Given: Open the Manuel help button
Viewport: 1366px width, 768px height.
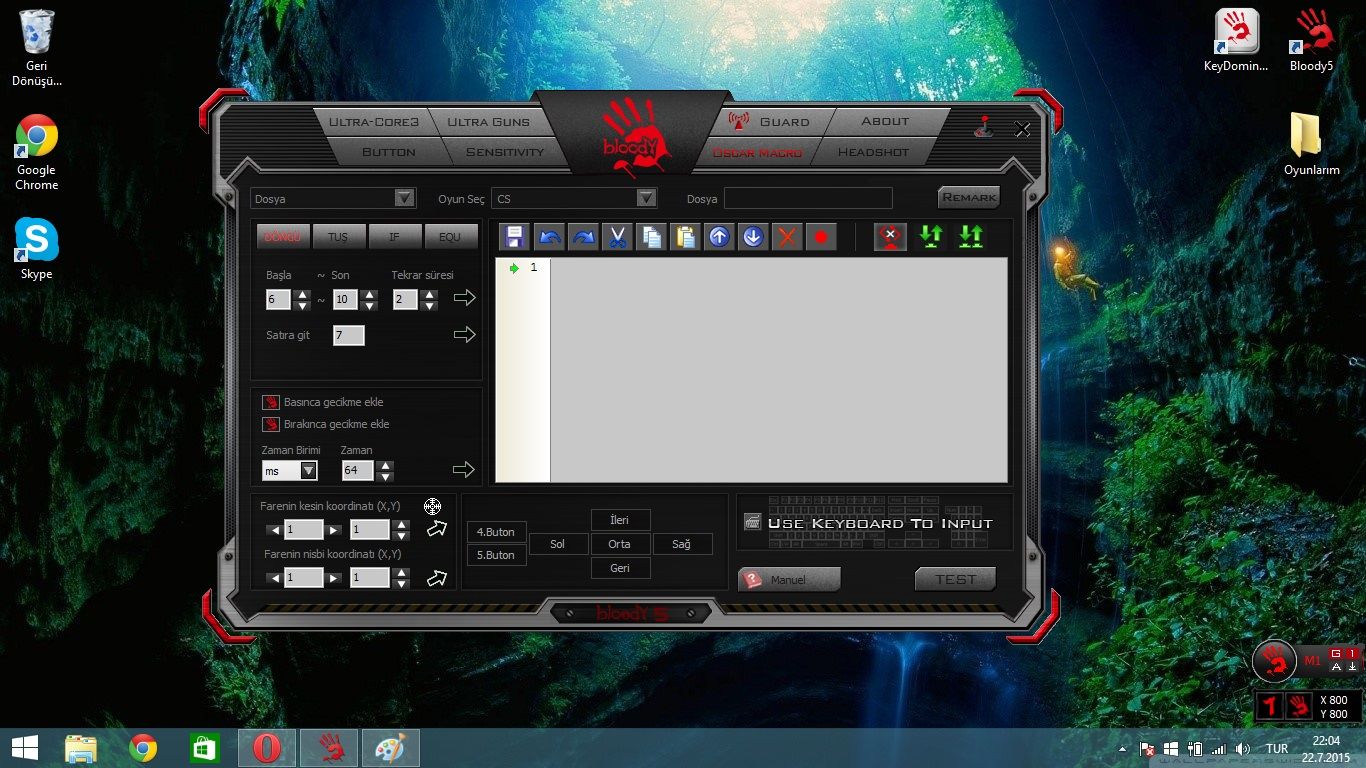Looking at the screenshot, I should pyautogui.click(x=789, y=579).
